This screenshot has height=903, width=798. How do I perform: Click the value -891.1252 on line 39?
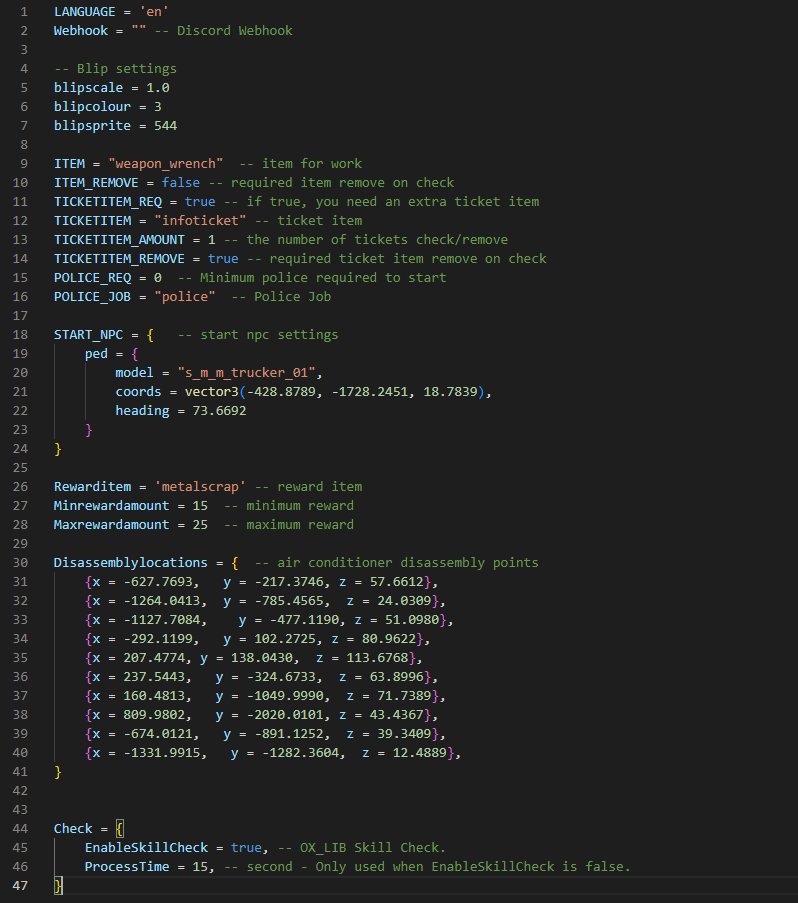(x=288, y=734)
